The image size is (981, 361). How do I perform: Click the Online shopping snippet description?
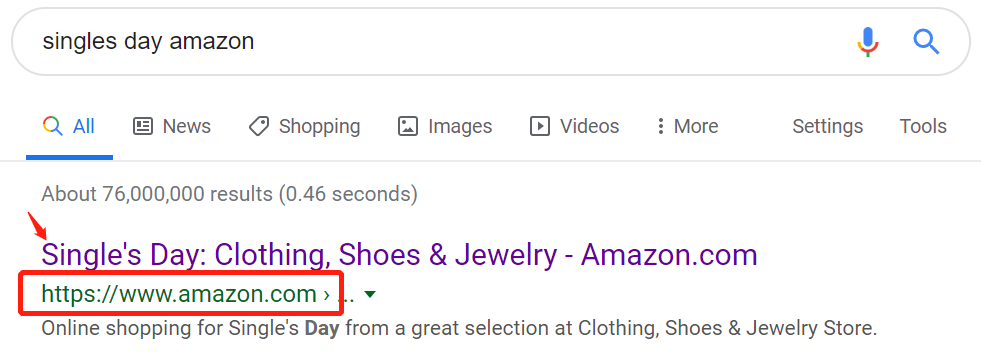point(459,328)
